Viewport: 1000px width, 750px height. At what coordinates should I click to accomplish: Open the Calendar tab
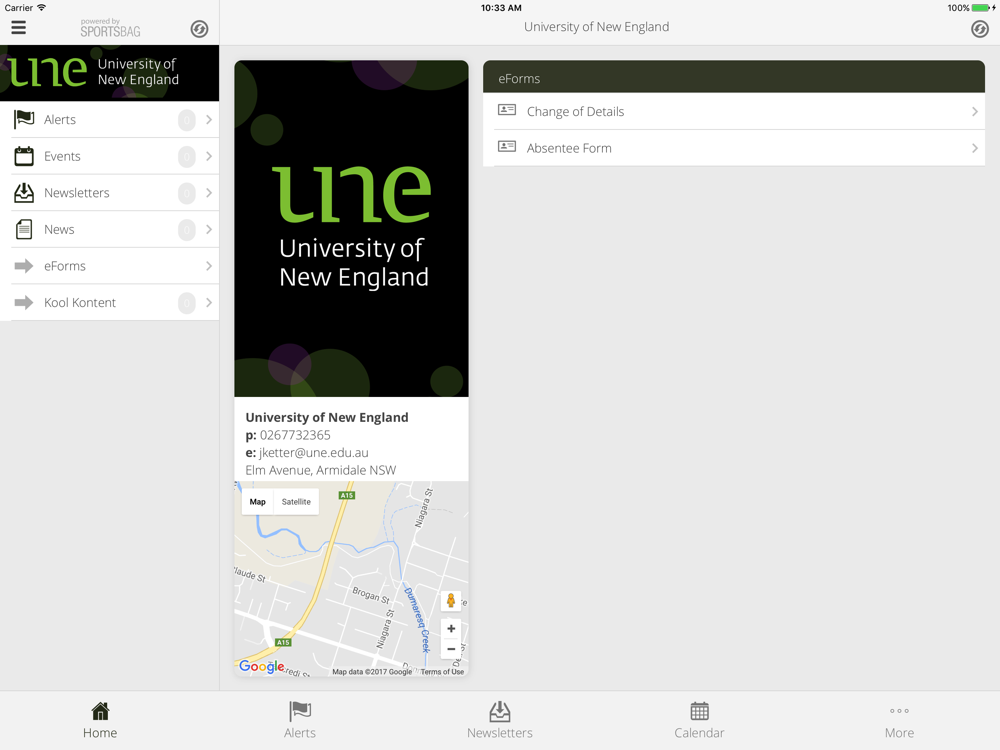[700, 721]
